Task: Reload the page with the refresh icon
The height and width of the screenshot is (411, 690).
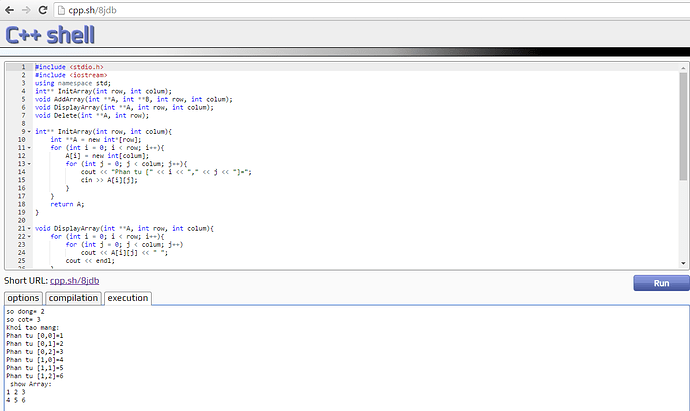Action: click(42, 8)
